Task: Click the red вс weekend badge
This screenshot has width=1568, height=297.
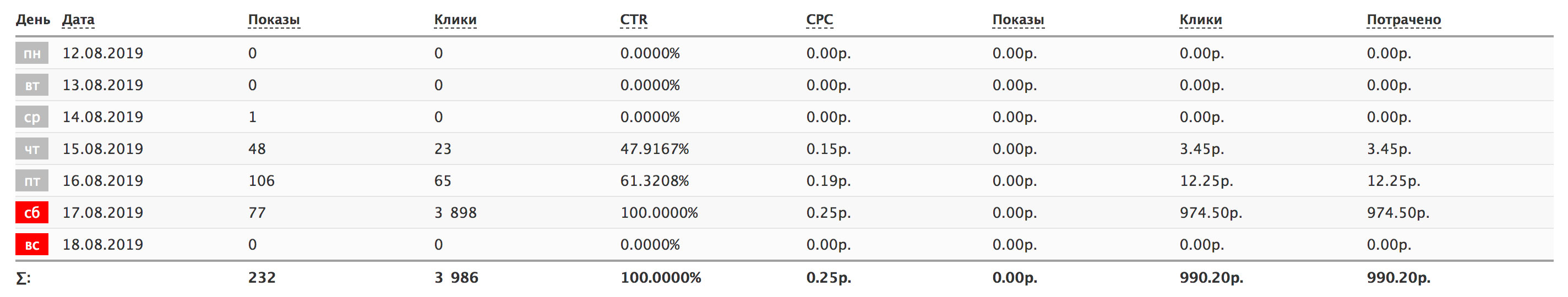Action: 31,245
